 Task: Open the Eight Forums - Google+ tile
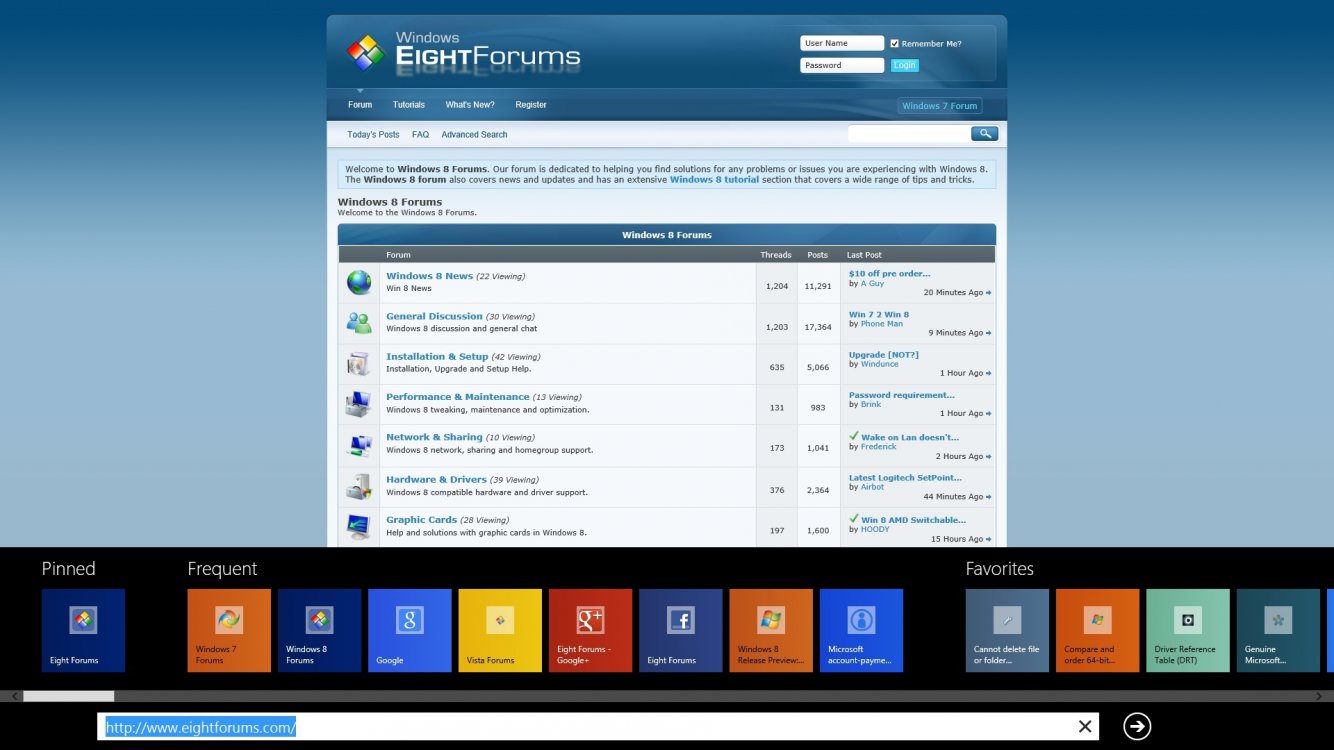pos(590,630)
